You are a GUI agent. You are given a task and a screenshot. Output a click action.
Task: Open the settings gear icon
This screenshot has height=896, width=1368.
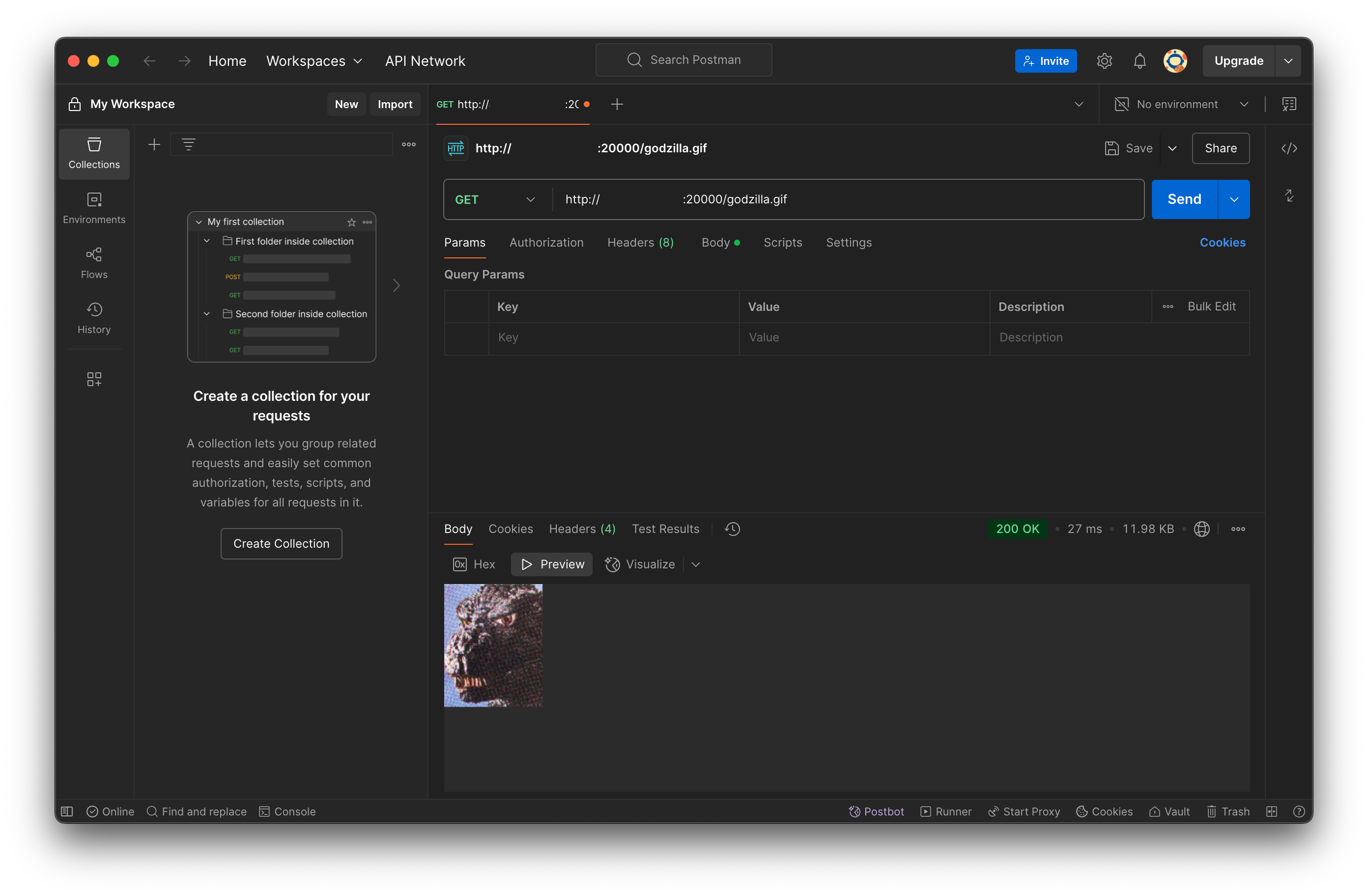pos(1104,61)
